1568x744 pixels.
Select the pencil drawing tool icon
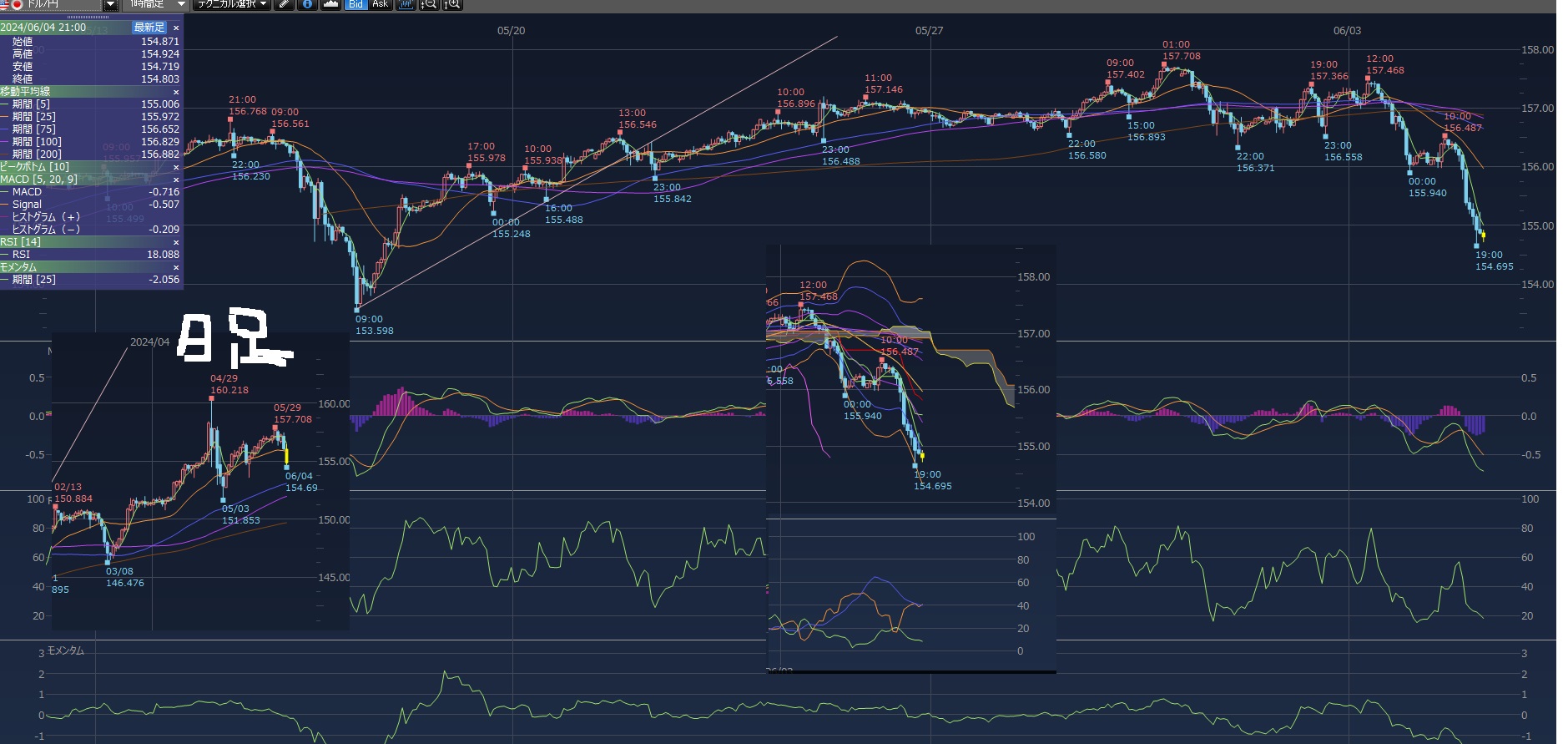point(285,4)
